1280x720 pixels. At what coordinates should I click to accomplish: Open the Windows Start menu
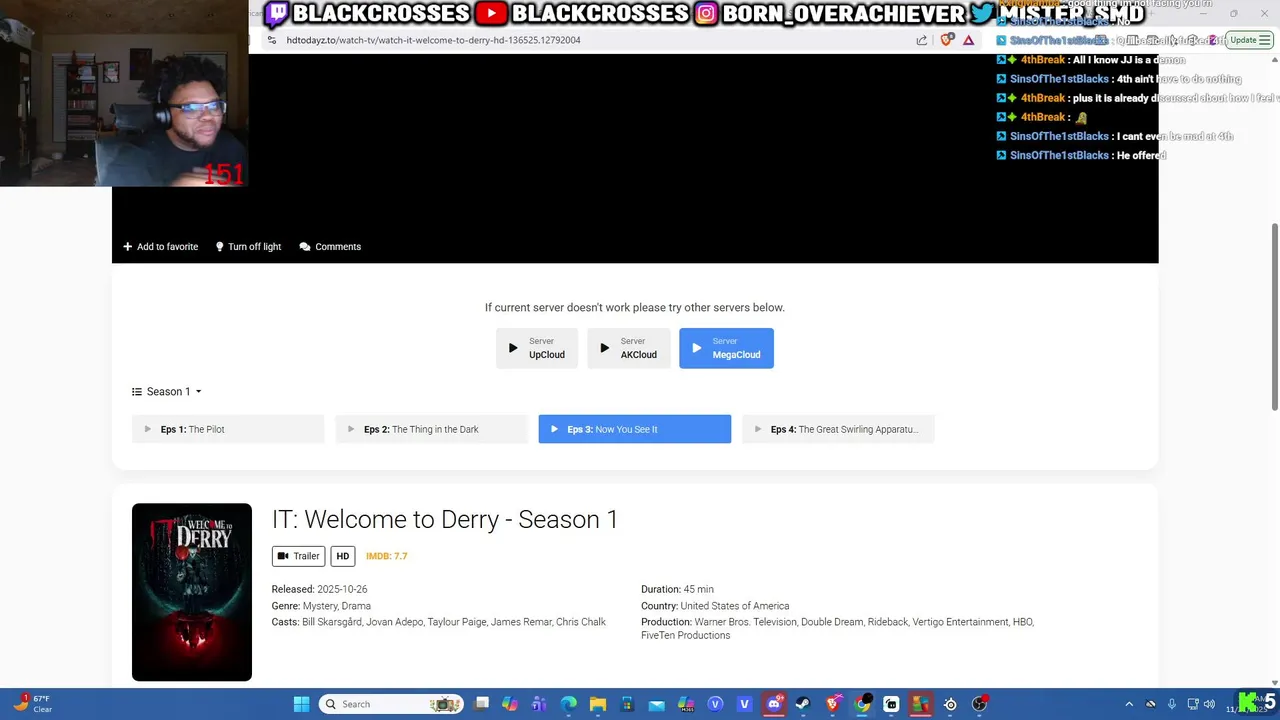(301, 704)
